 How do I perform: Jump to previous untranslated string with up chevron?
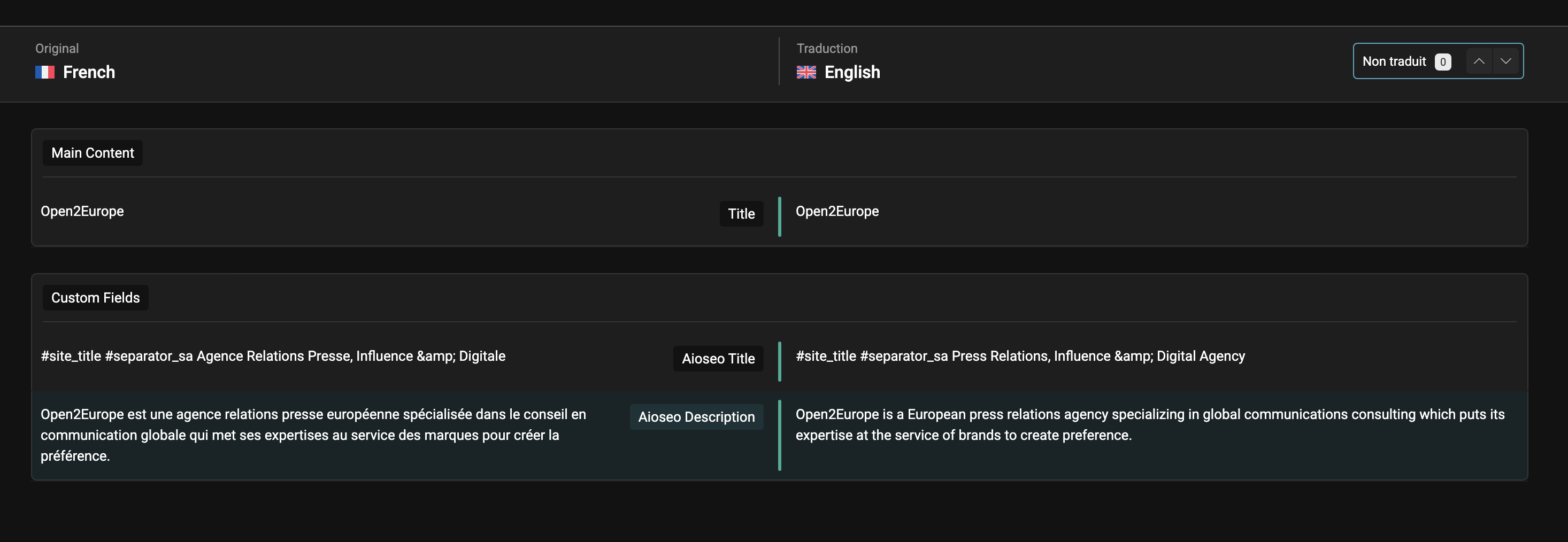pos(1479,61)
